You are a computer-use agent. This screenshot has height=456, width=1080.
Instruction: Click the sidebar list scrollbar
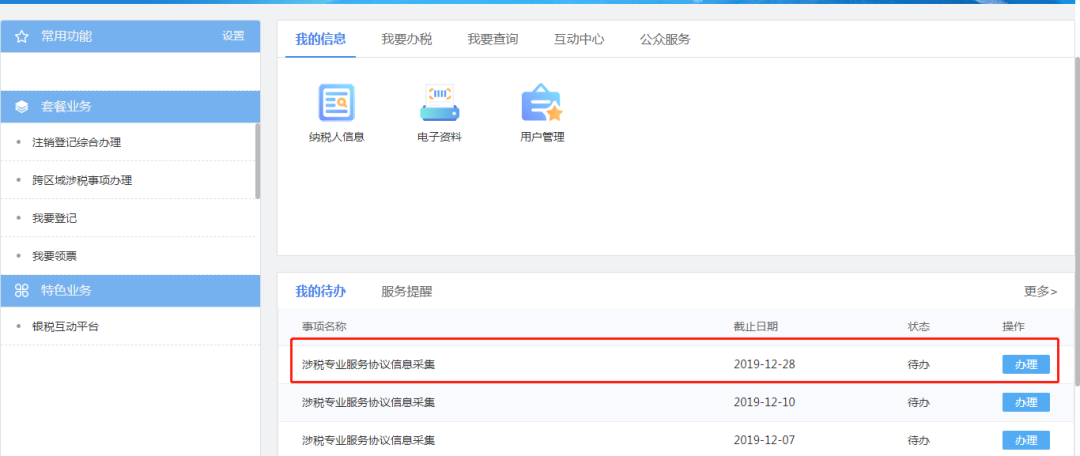[258, 161]
